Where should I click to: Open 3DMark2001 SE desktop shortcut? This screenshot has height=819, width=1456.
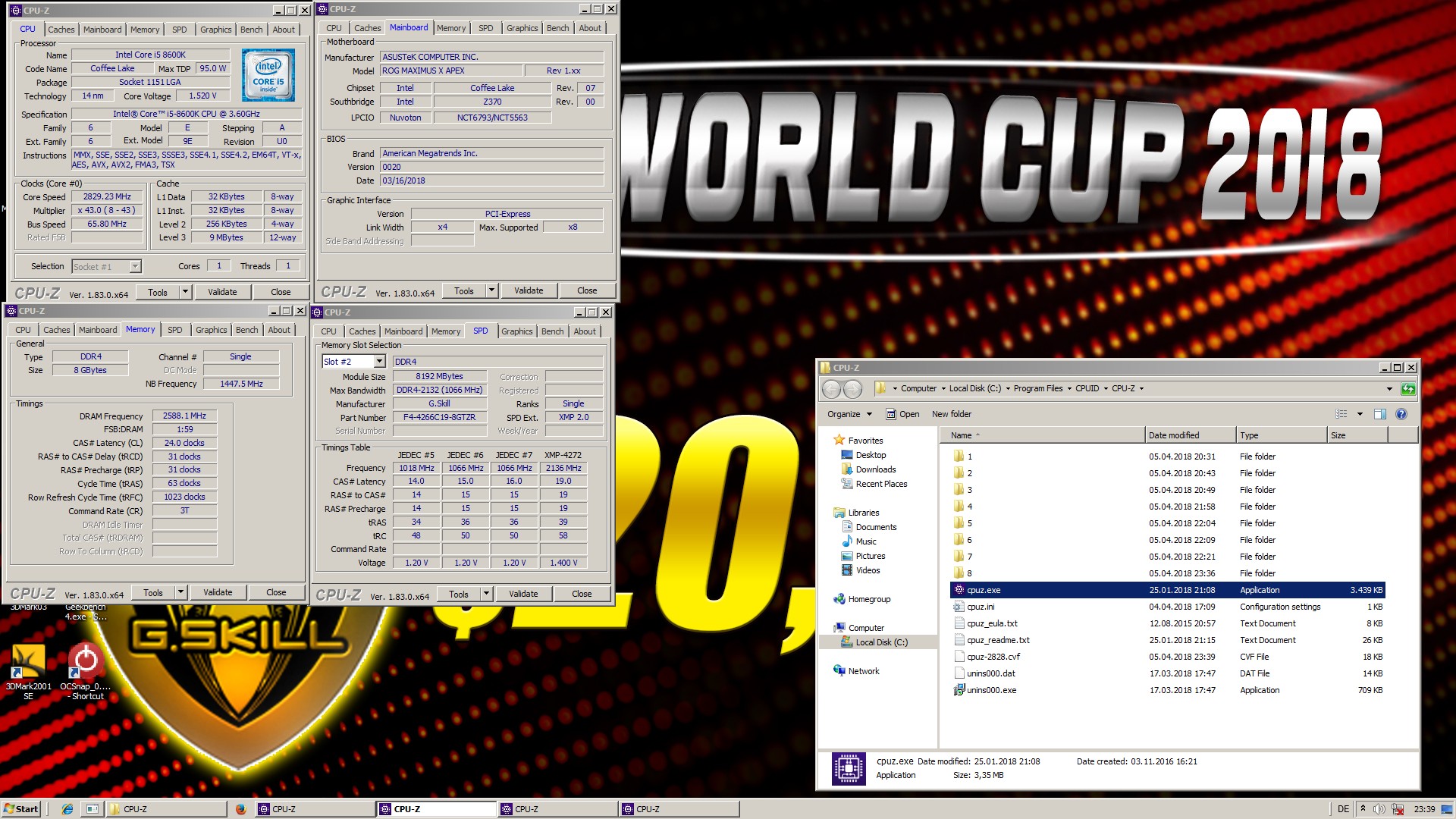tap(28, 672)
